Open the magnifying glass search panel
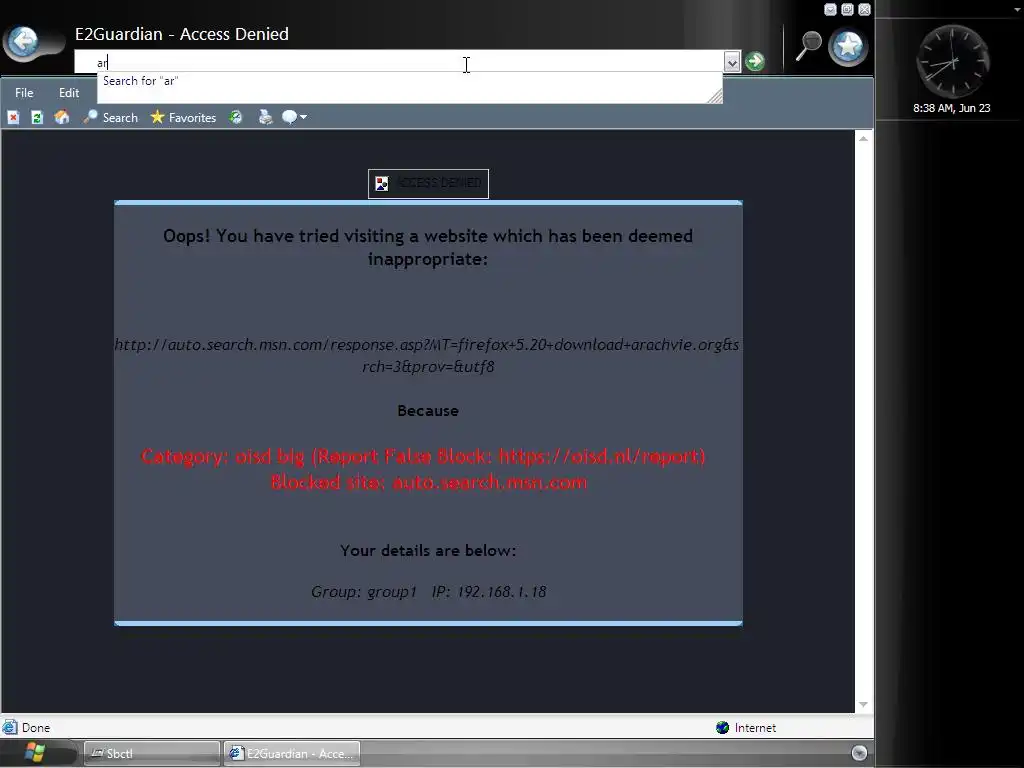The height and width of the screenshot is (768, 1024). 808,46
